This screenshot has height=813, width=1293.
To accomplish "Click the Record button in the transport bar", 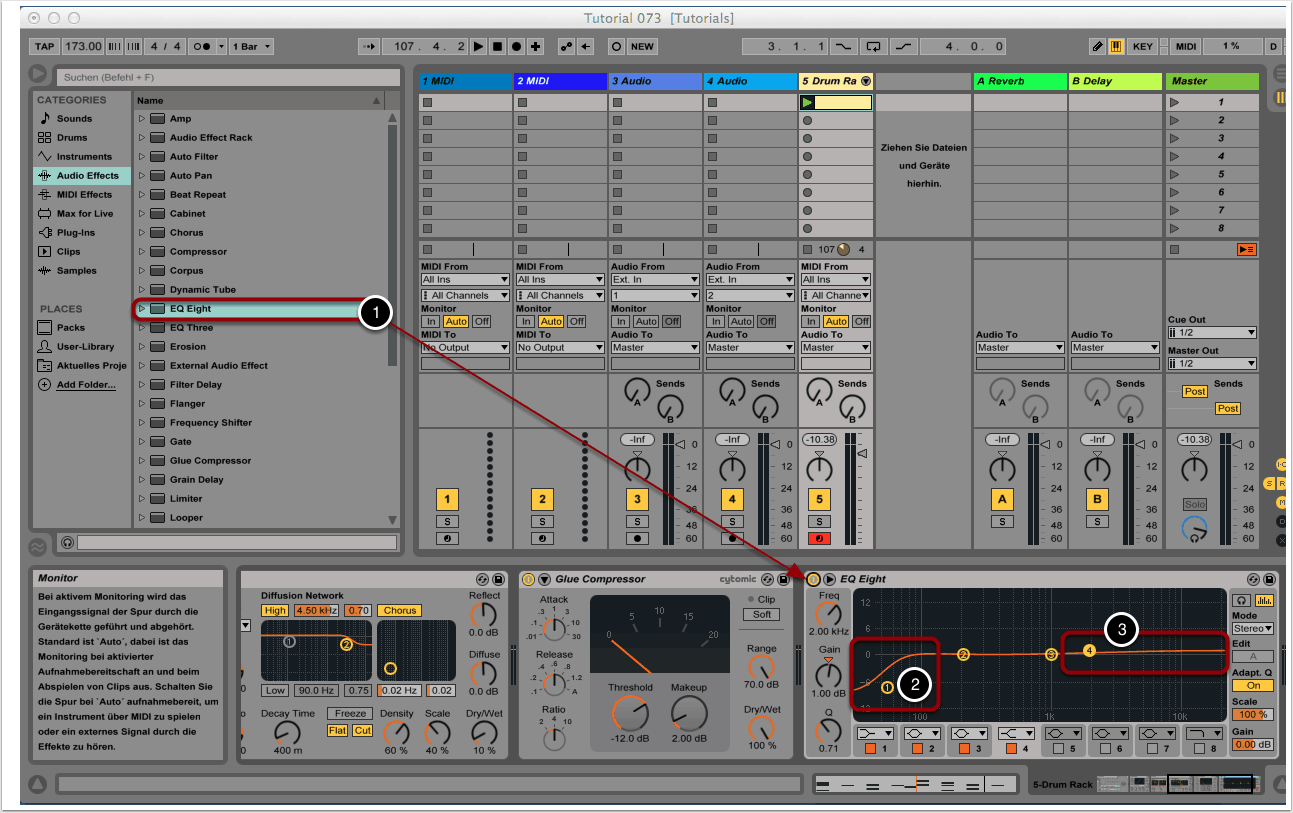I will pyautogui.click(x=516, y=46).
